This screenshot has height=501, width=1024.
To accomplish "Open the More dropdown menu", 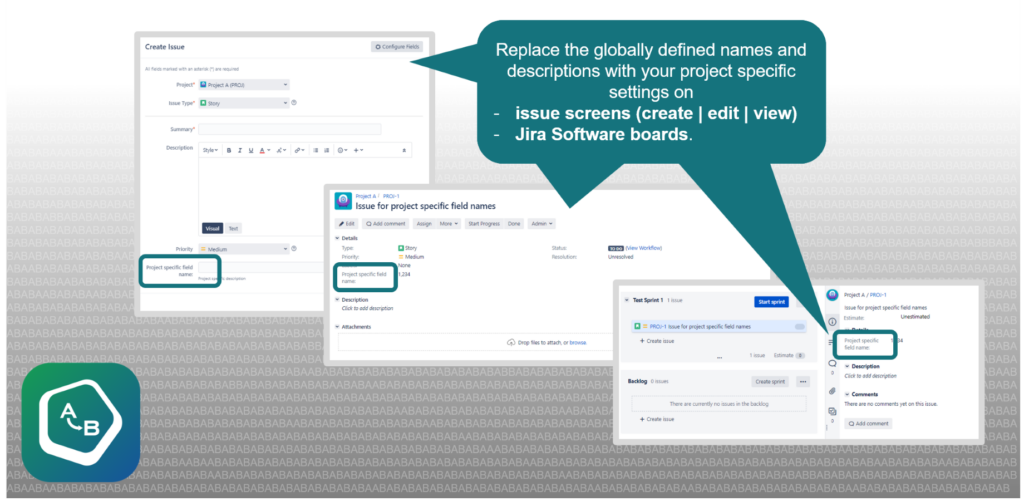I will click(x=449, y=223).
